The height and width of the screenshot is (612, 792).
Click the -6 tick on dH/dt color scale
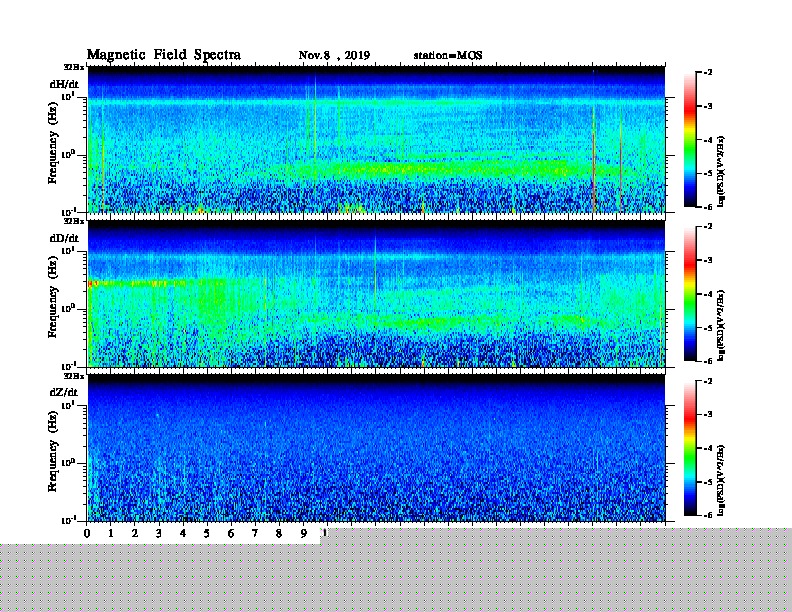(708, 207)
